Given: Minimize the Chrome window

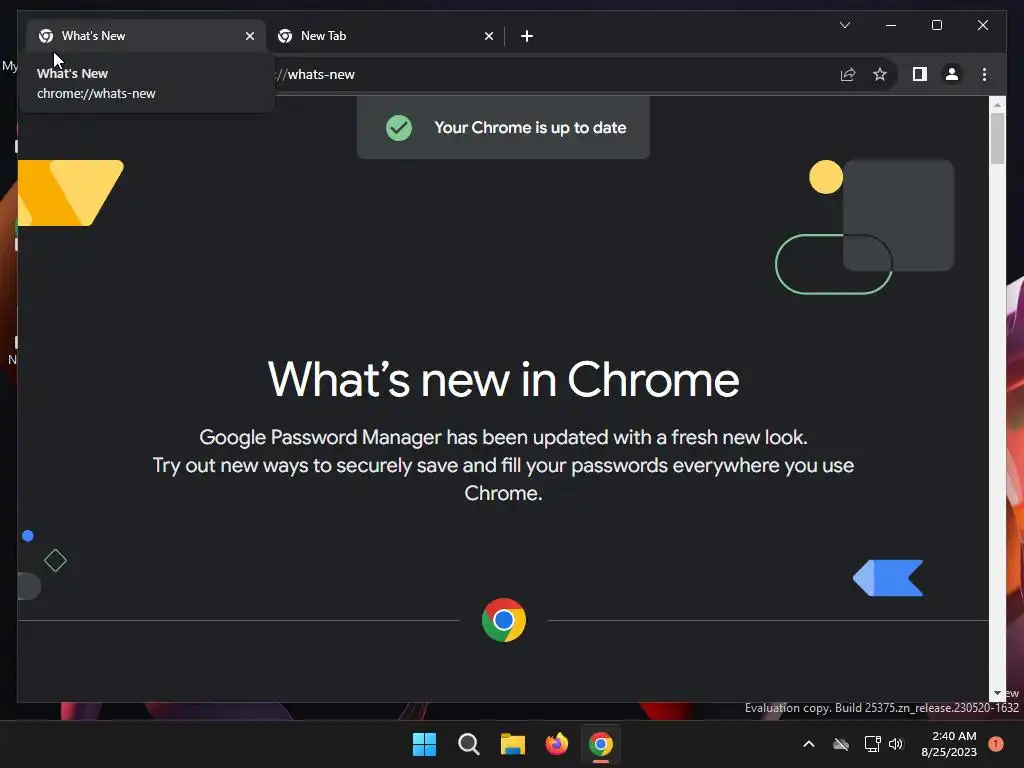Looking at the screenshot, I should point(891,25).
